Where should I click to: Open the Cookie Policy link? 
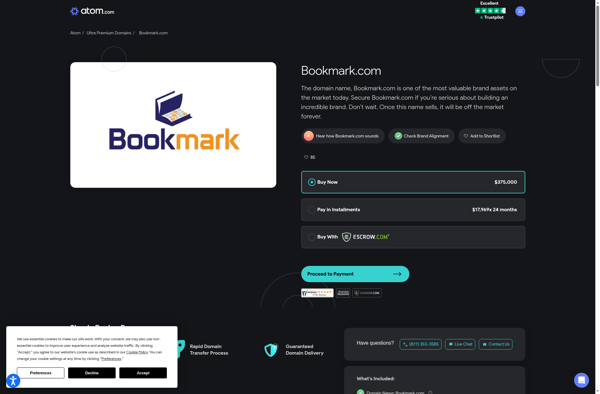tap(137, 352)
